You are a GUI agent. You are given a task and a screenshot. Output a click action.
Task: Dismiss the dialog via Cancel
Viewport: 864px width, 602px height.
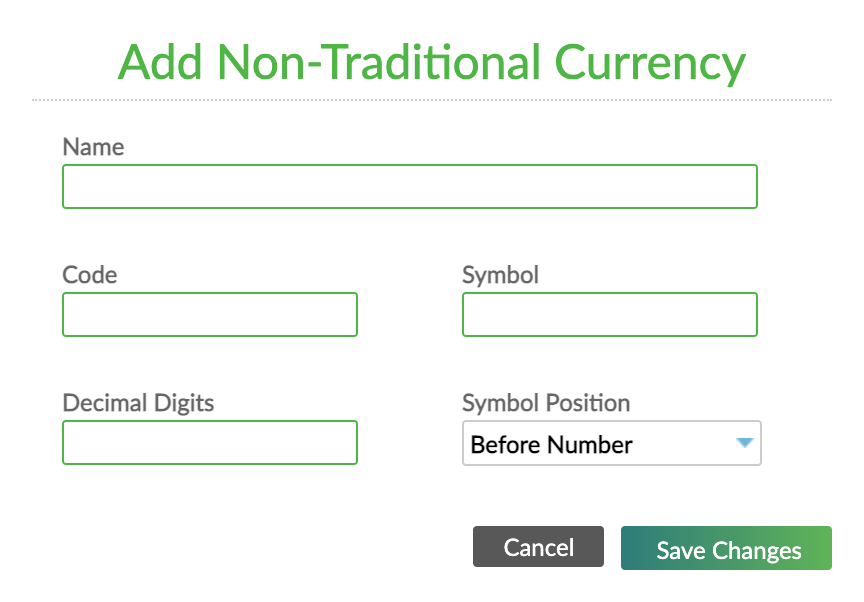pyautogui.click(x=538, y=547)
